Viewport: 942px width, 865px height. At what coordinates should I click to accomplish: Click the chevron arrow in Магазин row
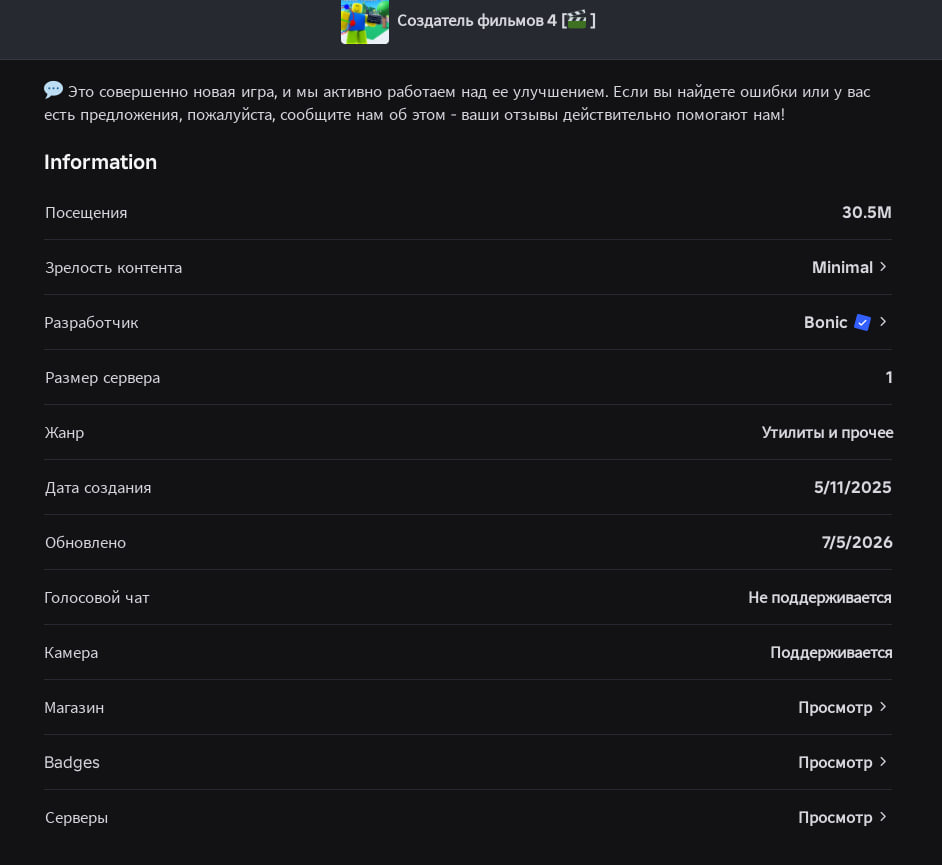point(883,707)
